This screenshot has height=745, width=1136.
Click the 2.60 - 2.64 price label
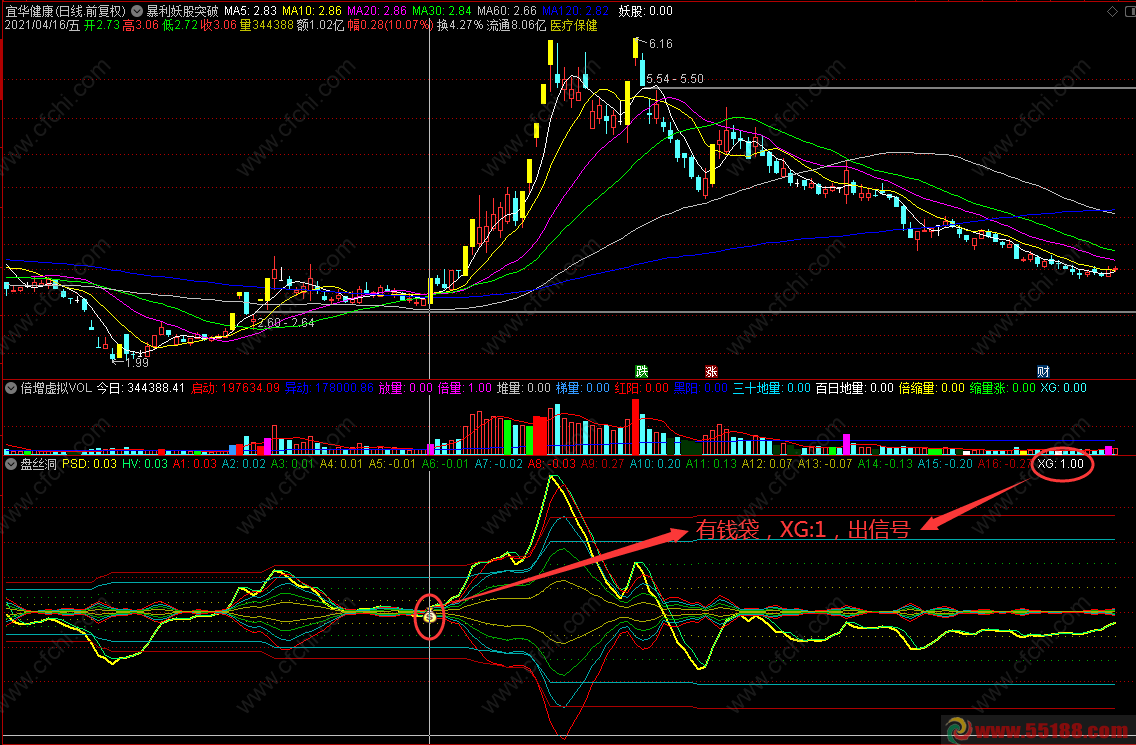pyautogui.click(x=285, y=322)
